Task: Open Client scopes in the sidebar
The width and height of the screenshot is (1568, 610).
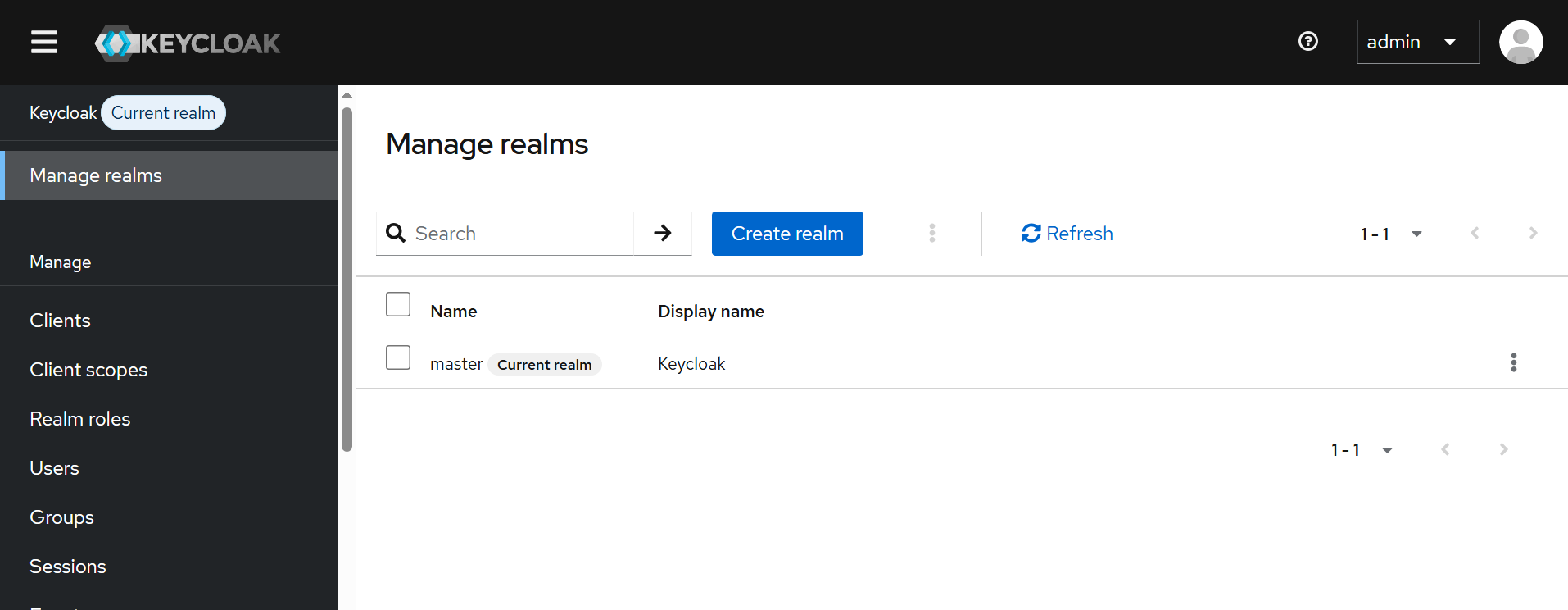Action: click(169, 370)
